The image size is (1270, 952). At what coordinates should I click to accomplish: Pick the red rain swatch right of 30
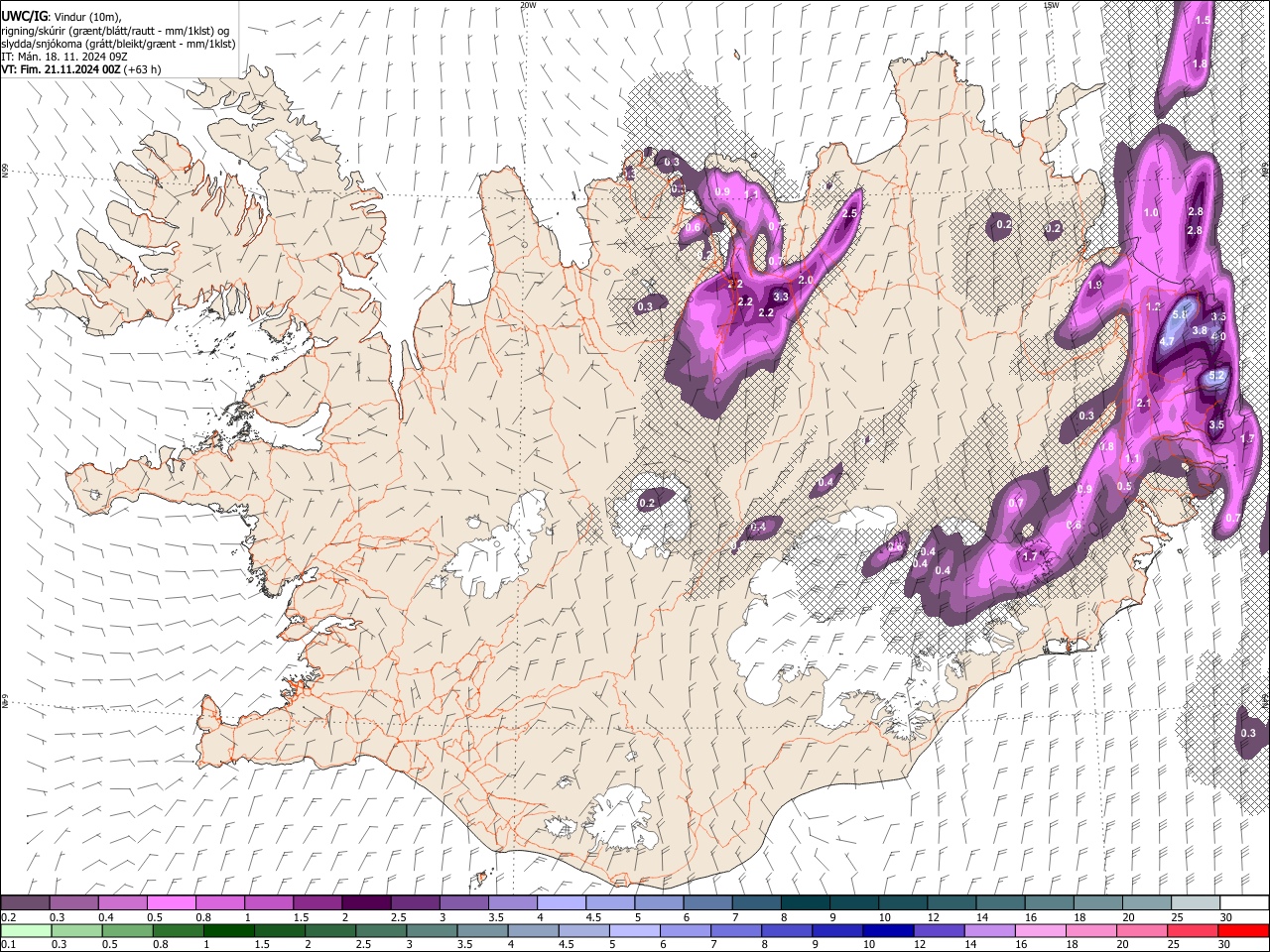click(x=1243, y=930)
